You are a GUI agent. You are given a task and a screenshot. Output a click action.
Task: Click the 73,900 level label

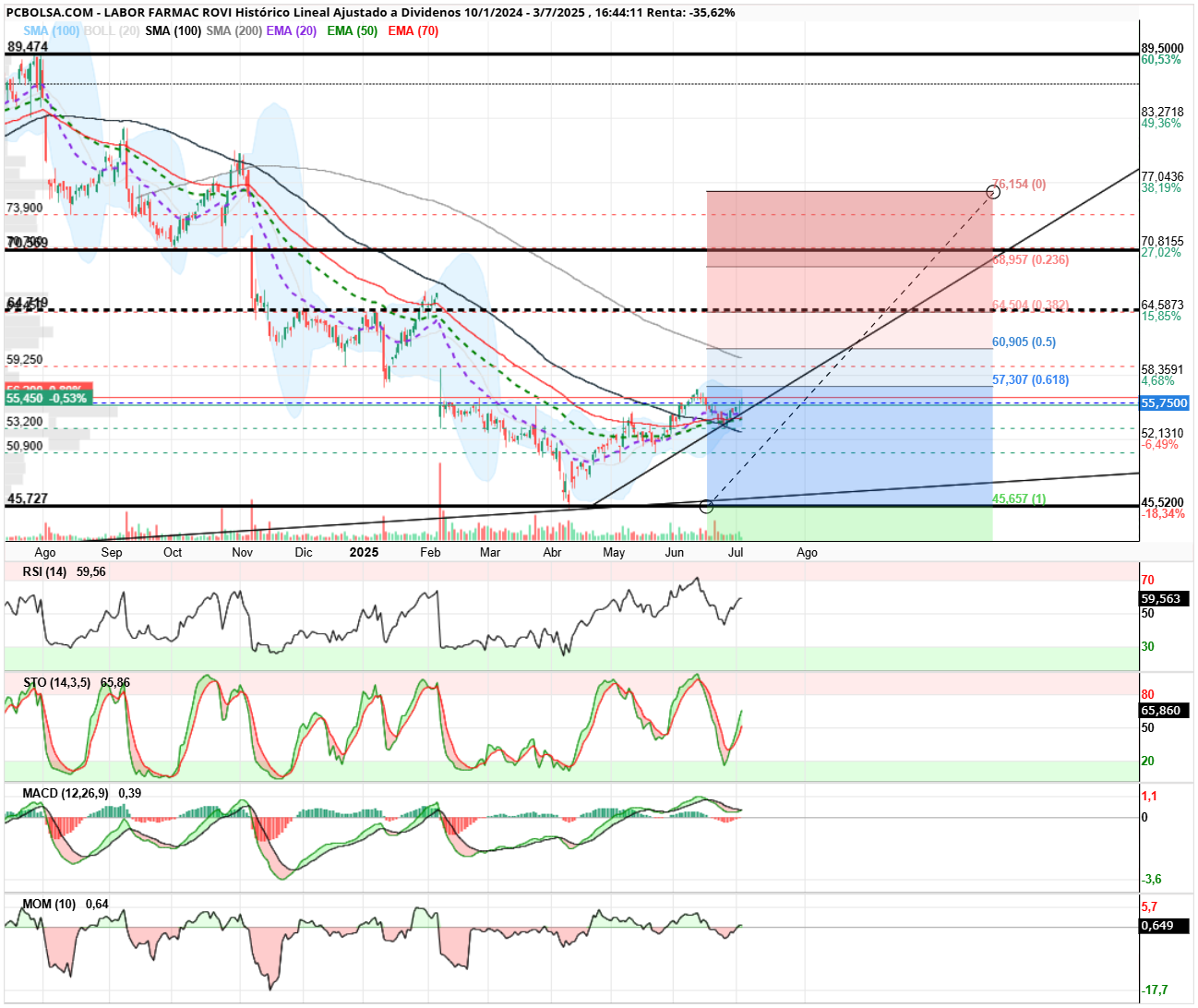(25, 208)
